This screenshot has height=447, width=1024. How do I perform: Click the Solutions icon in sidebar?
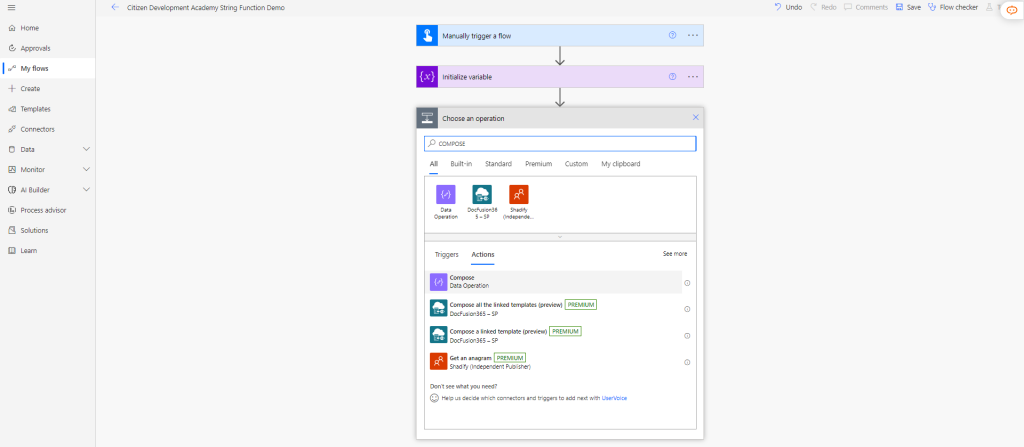(x=12, y=231)
